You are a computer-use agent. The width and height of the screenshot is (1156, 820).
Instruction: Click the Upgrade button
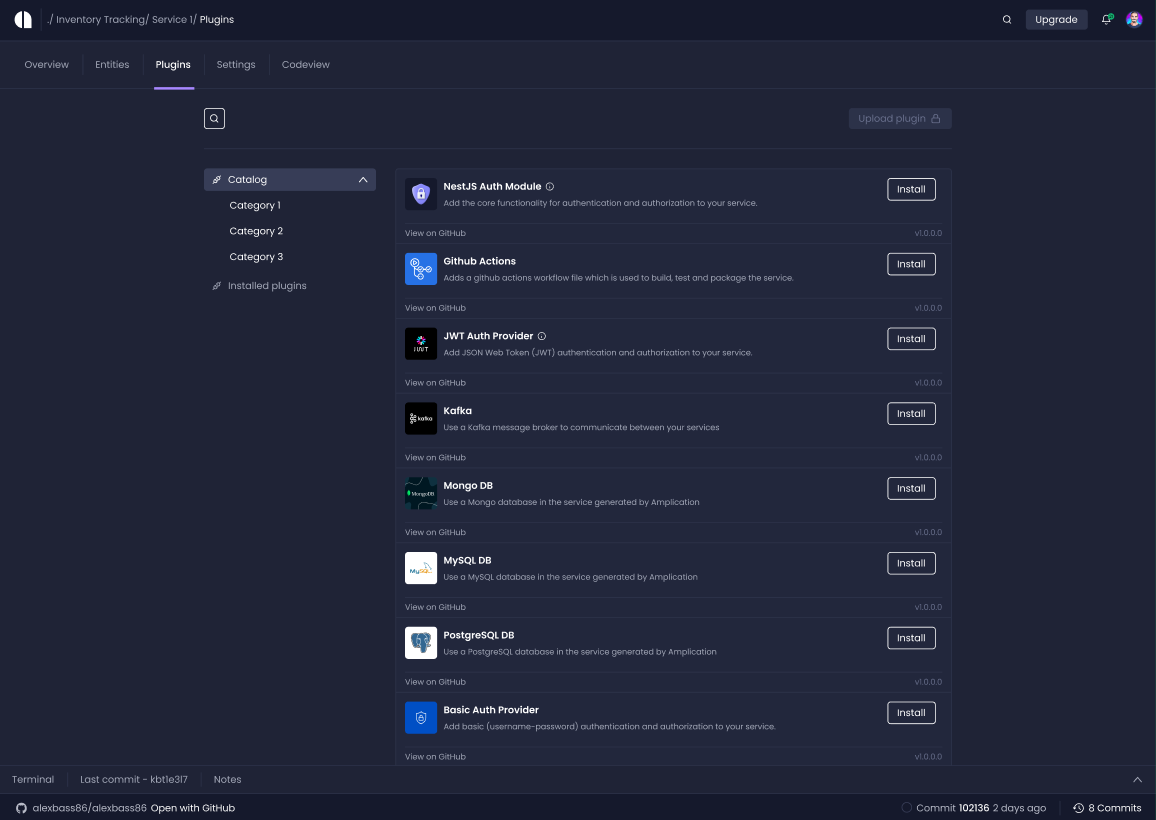point(1056,19)
